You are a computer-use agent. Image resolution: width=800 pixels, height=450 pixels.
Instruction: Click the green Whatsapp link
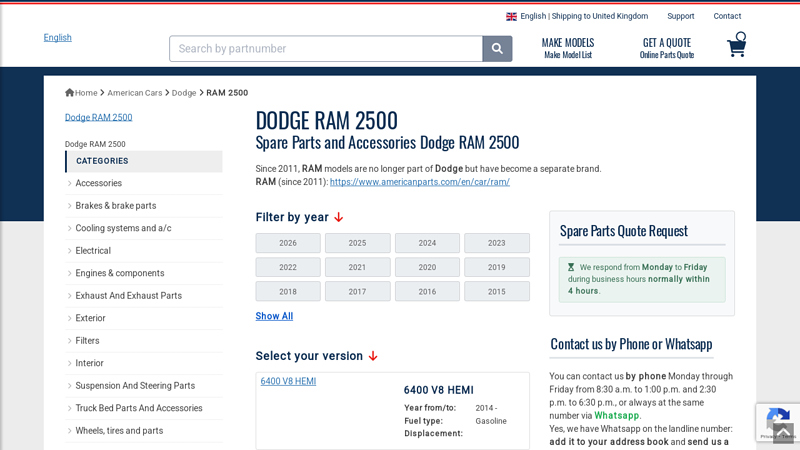(616, 415)
